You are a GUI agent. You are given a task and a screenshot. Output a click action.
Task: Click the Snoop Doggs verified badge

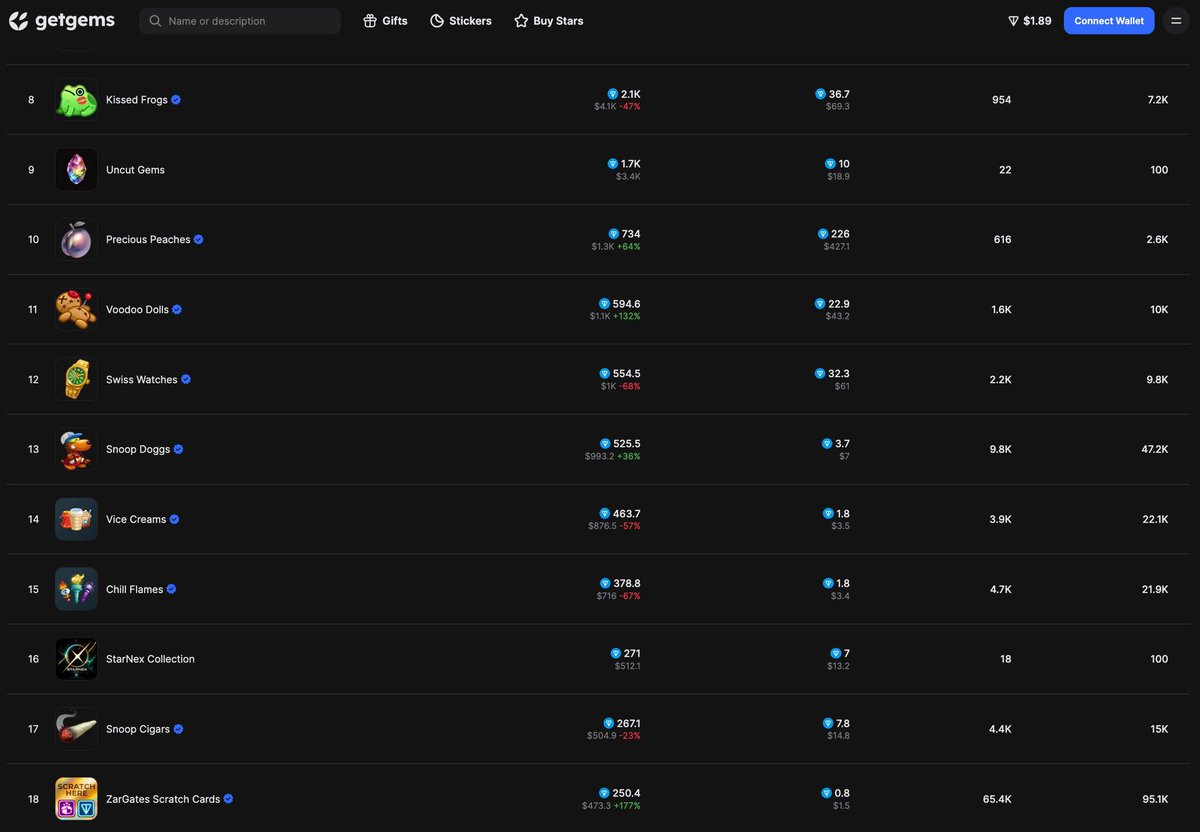[x=179, y=450]
